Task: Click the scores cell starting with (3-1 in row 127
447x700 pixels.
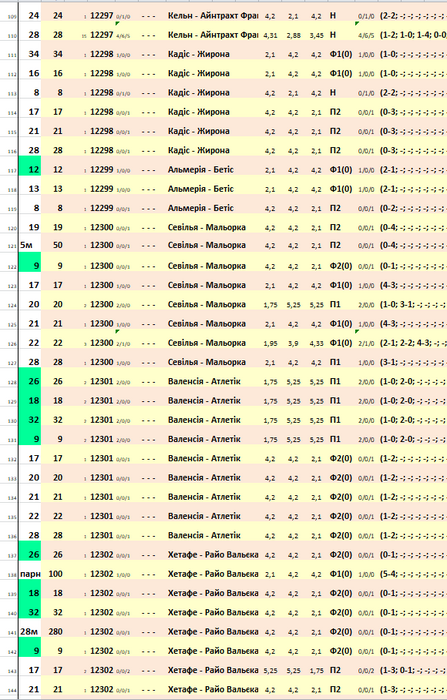Action: (413, 362)
